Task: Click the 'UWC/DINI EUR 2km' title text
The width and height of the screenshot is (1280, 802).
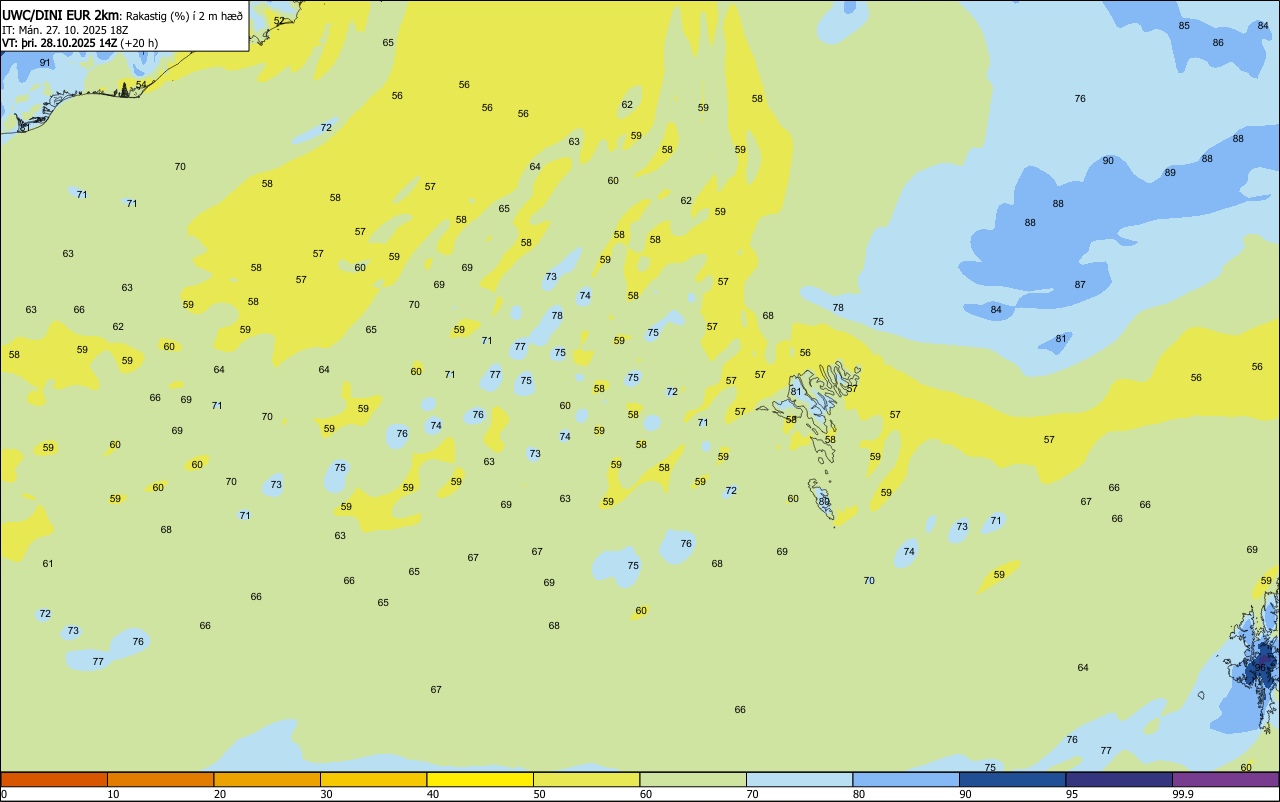Action: point(60,15)
